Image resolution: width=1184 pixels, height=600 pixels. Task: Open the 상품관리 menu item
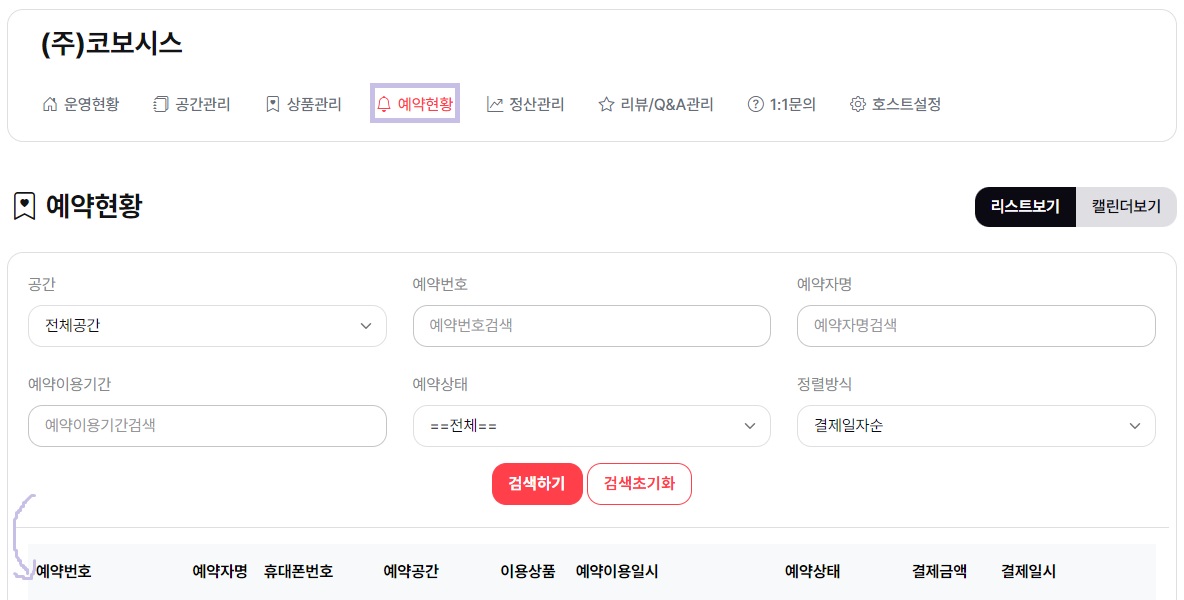(314, 104)
